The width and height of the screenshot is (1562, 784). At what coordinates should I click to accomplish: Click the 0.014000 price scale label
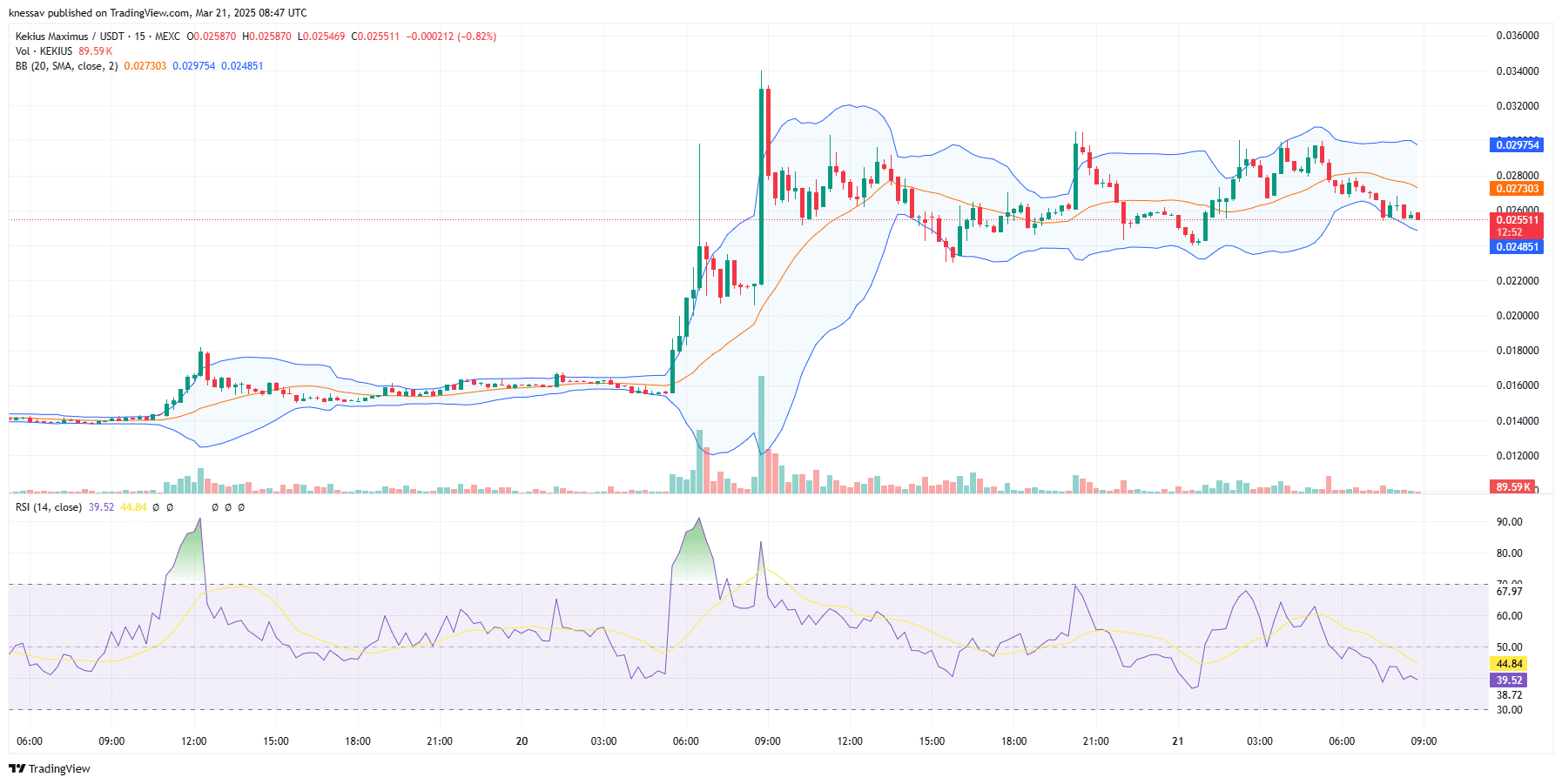pyautogui.click(x=1518, y=421)
